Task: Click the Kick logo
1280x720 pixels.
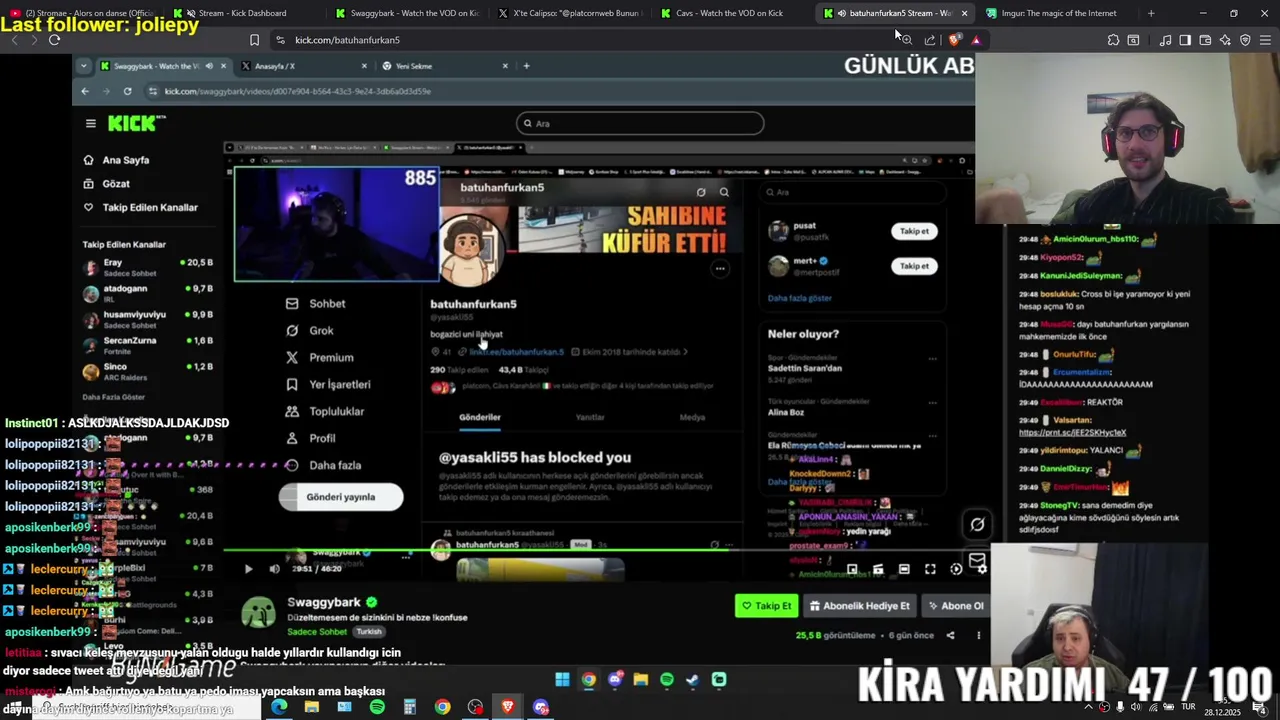Action: [x=136, y=123]
